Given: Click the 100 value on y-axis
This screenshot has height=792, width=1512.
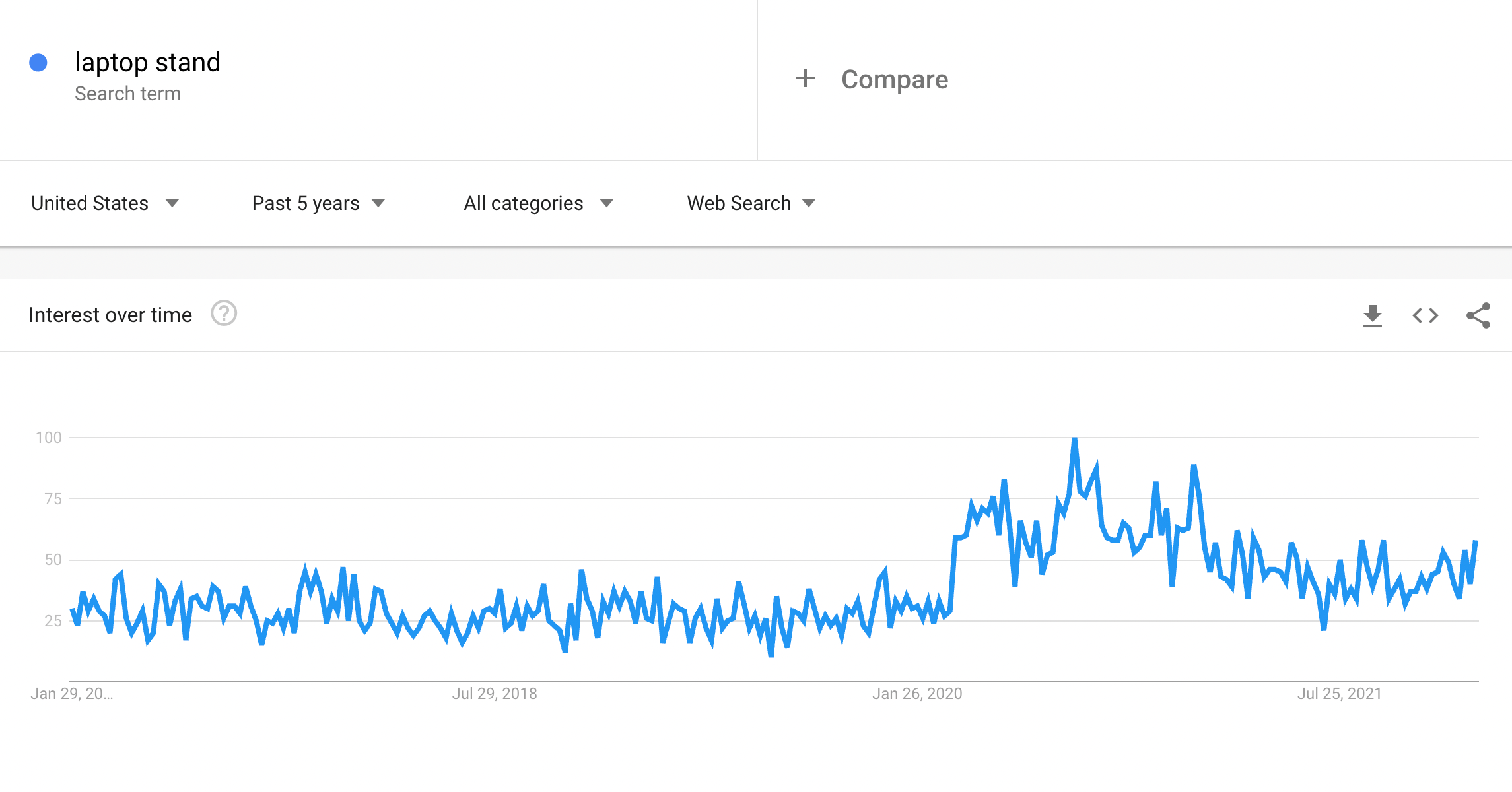Looking at the screenshot, I should pyautogui.click(x=49, y=438).
